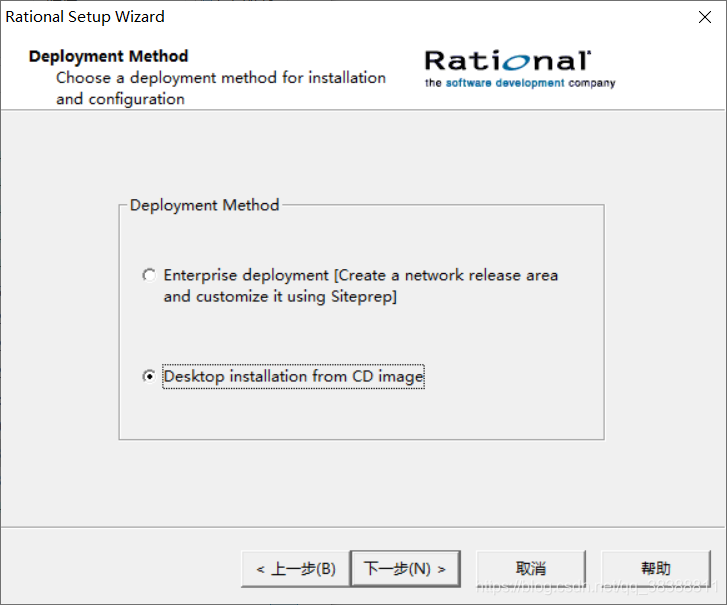Screen dimensions: 727x605
Task: Continue with the 下一步(N) button
Action: click(405, 569)
